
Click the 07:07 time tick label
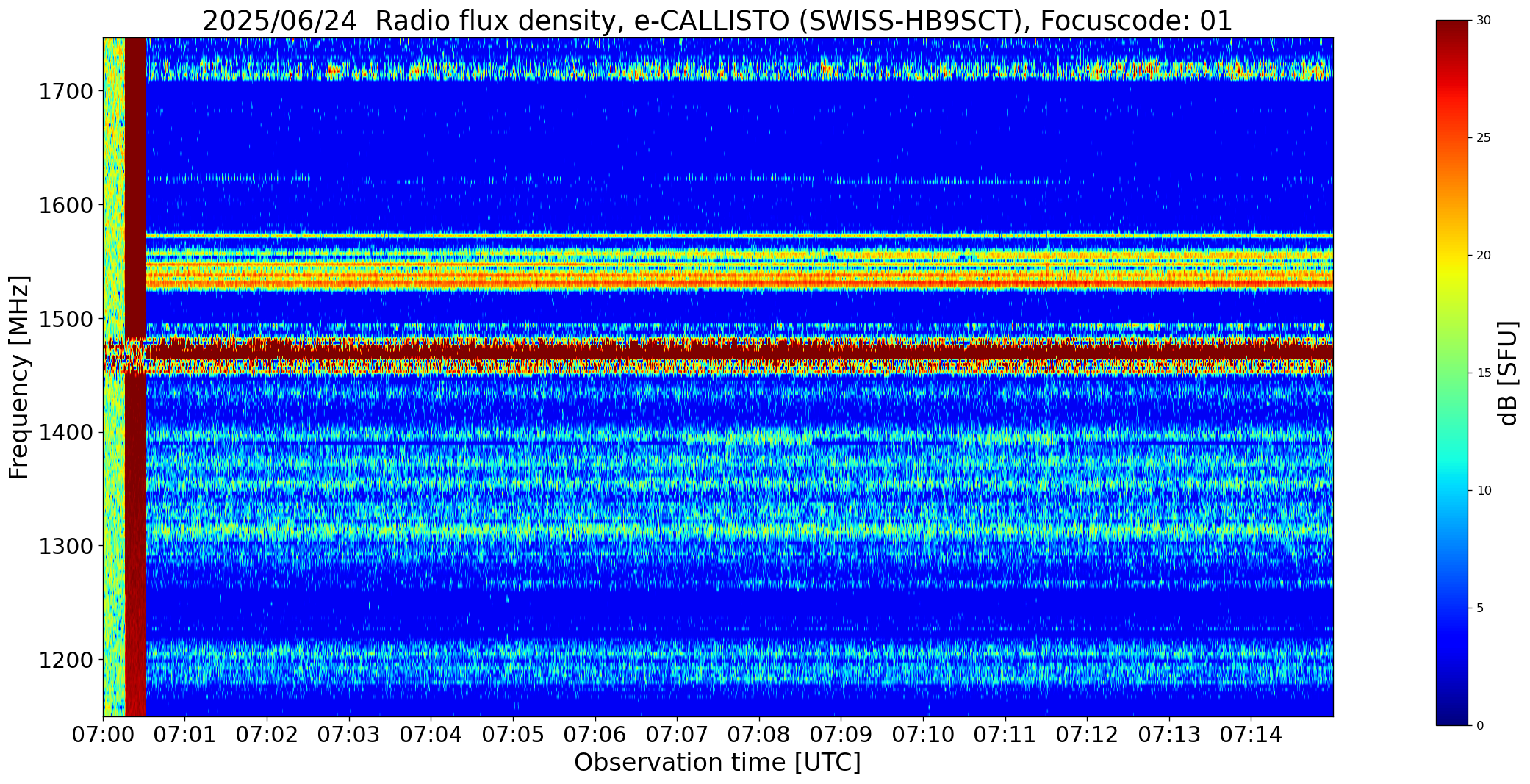(677, 735)
